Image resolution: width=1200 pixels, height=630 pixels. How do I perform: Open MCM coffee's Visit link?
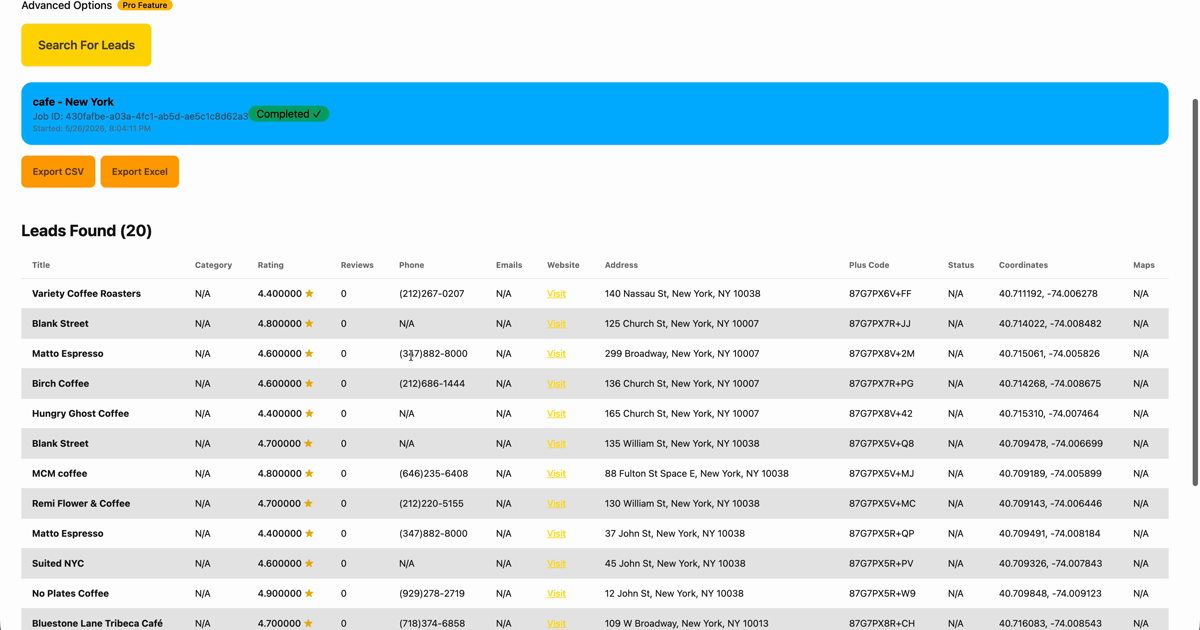click(x=556, y=474)
